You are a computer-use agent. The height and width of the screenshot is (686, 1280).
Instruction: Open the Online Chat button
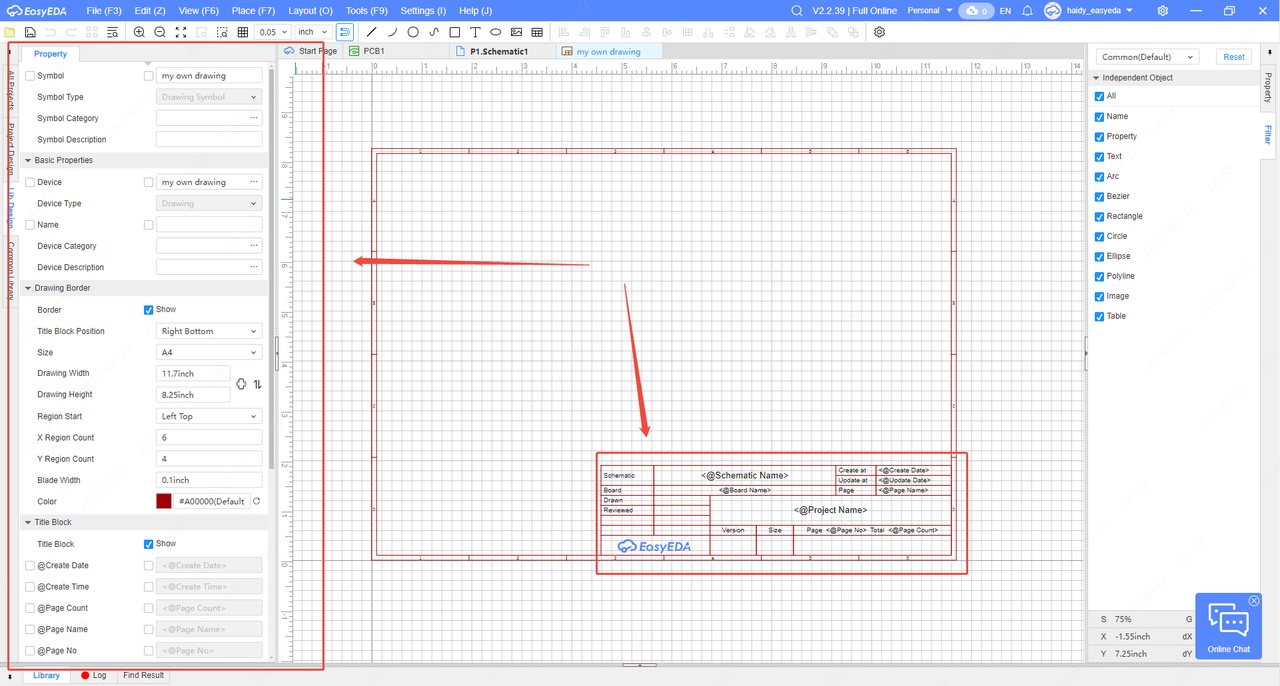point(1228,627)
